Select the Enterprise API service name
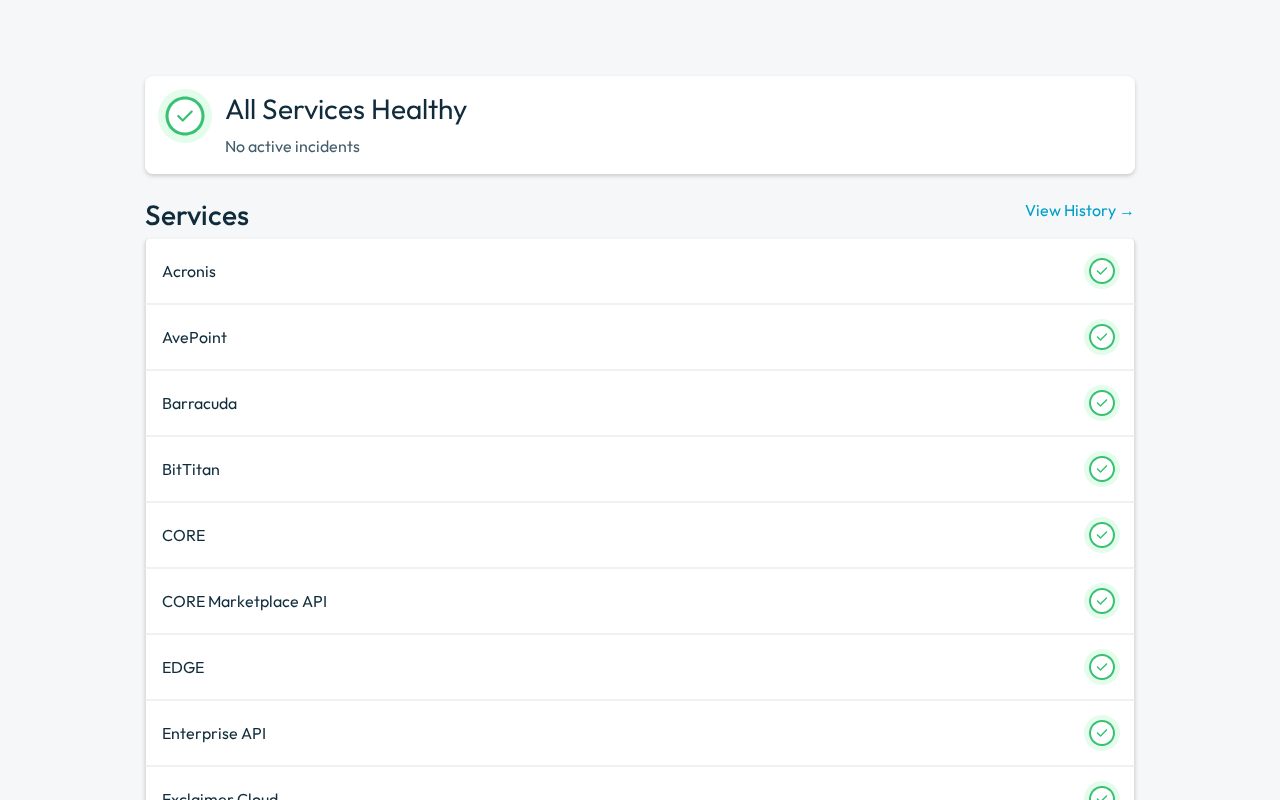Viewport: 1280px width, 800px height. pyautogui.click(x=214, y=733)
